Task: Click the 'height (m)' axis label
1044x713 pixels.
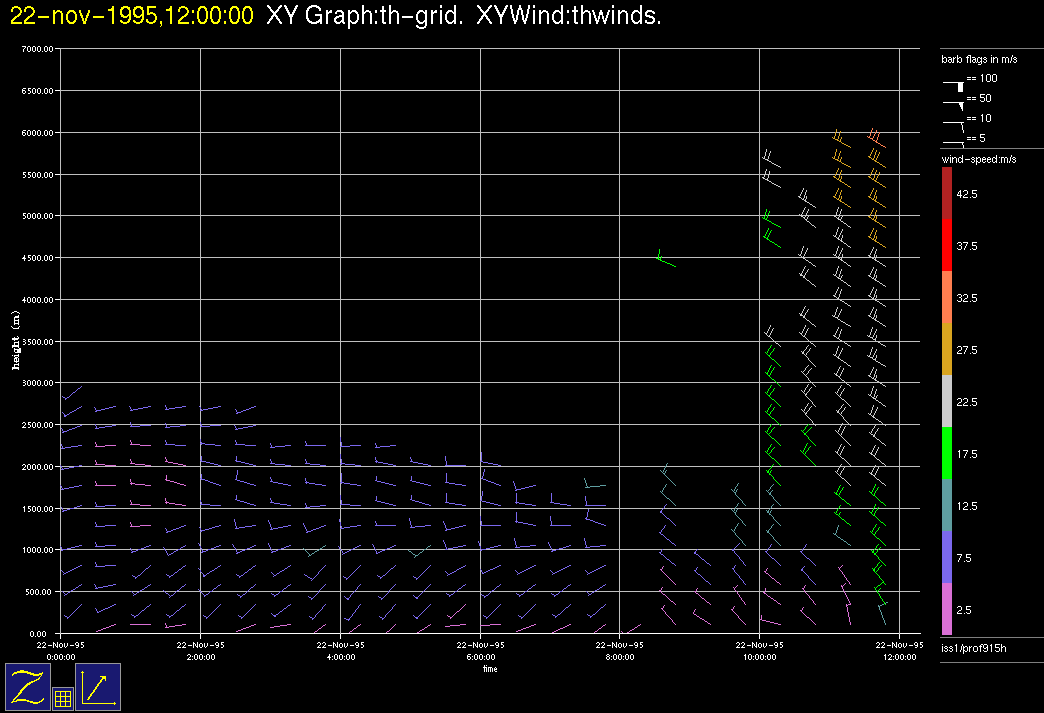Action: (16, 341)
